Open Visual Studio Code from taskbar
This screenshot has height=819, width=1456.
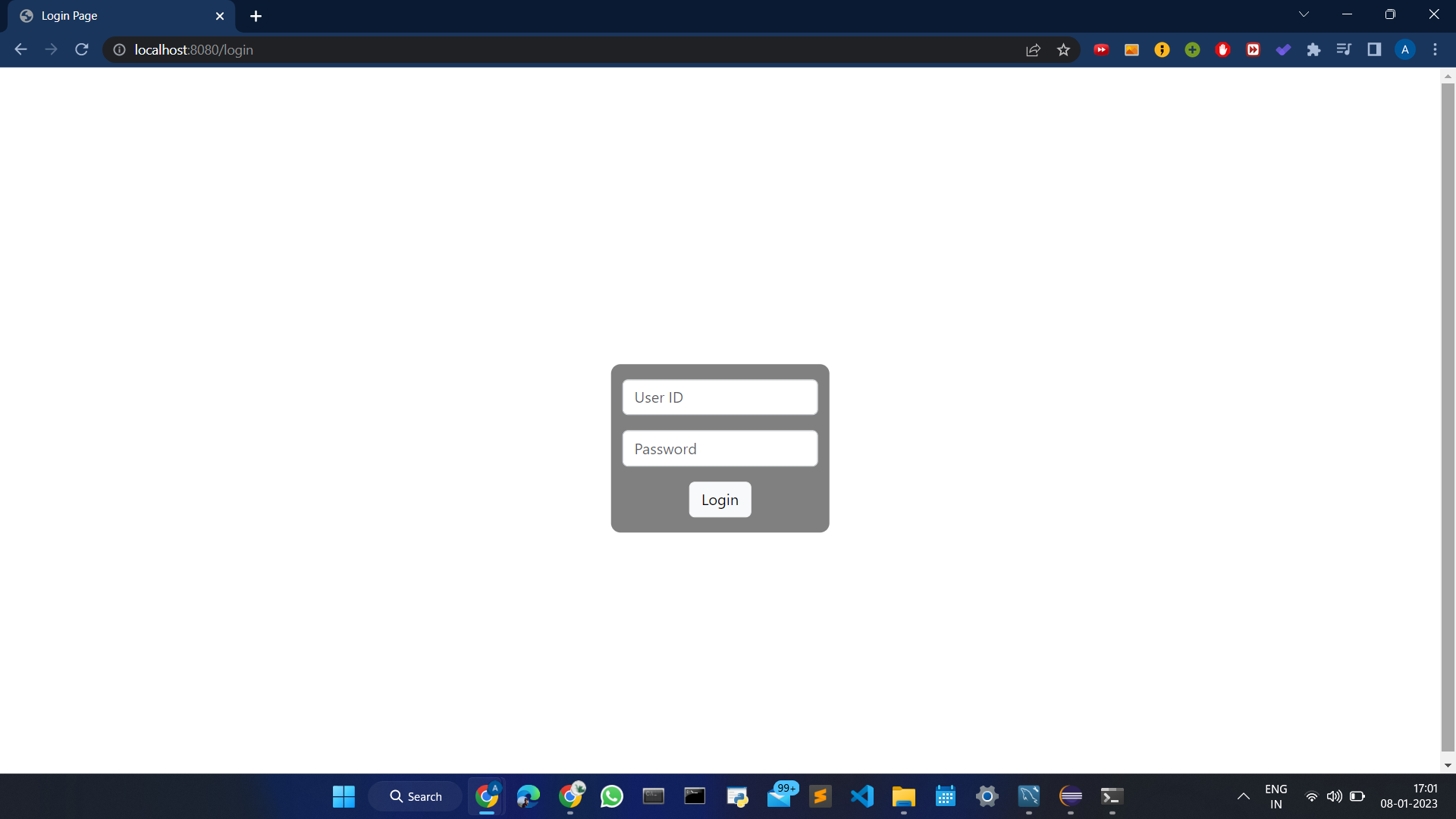(x=861, y=796)
